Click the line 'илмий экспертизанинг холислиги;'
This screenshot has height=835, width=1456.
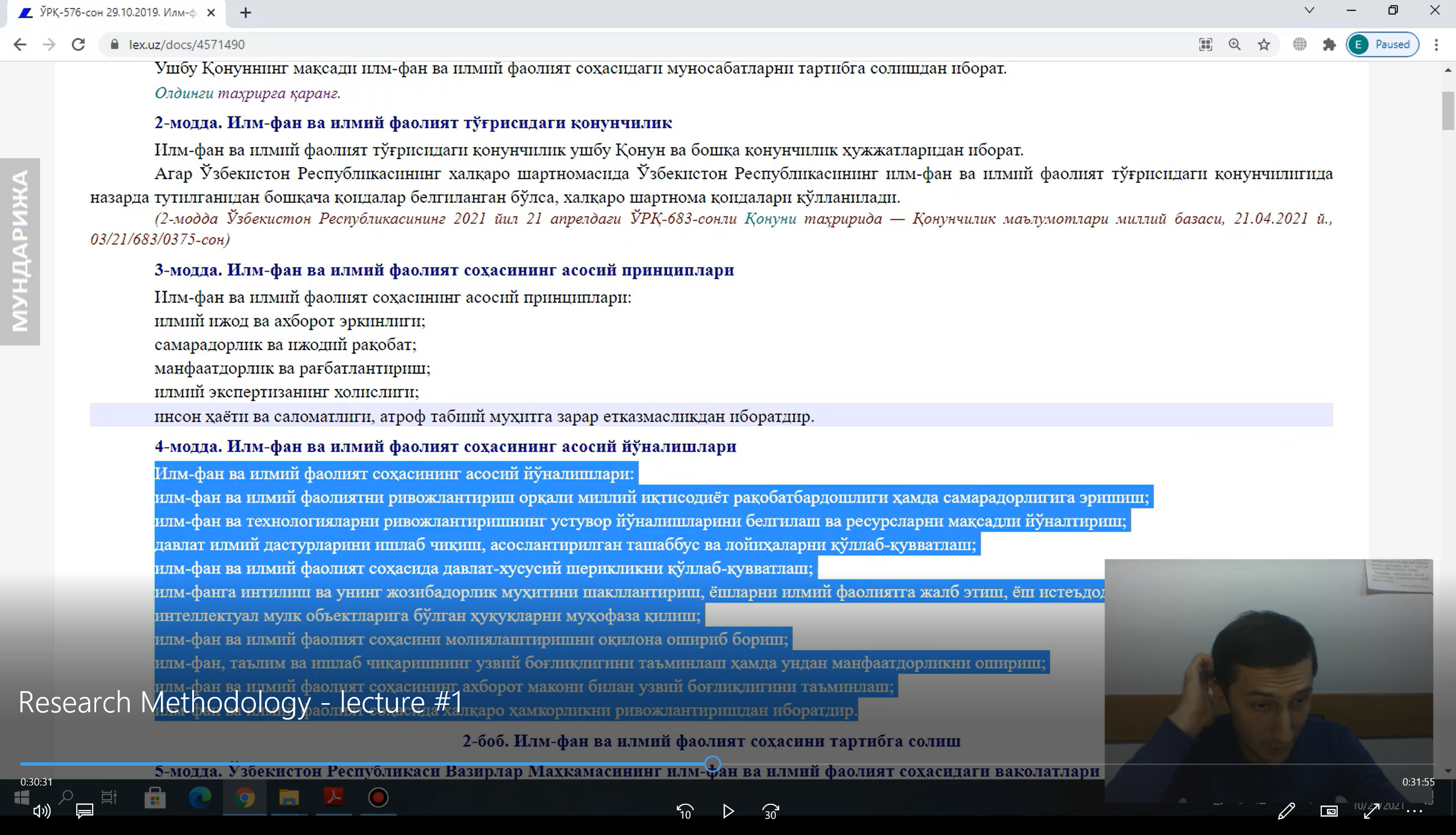click(286, 392)
